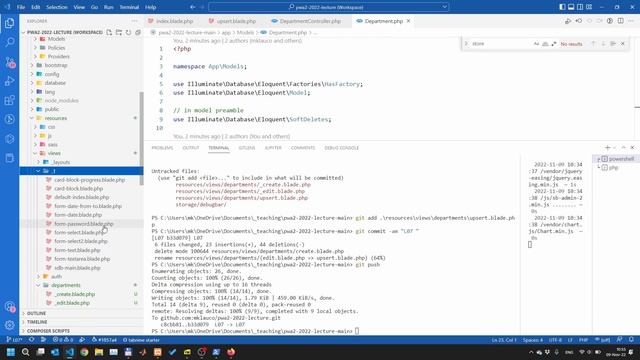640x360 pixels.
Task: Collapse all folders in explorer
Action: pos(138,32)
